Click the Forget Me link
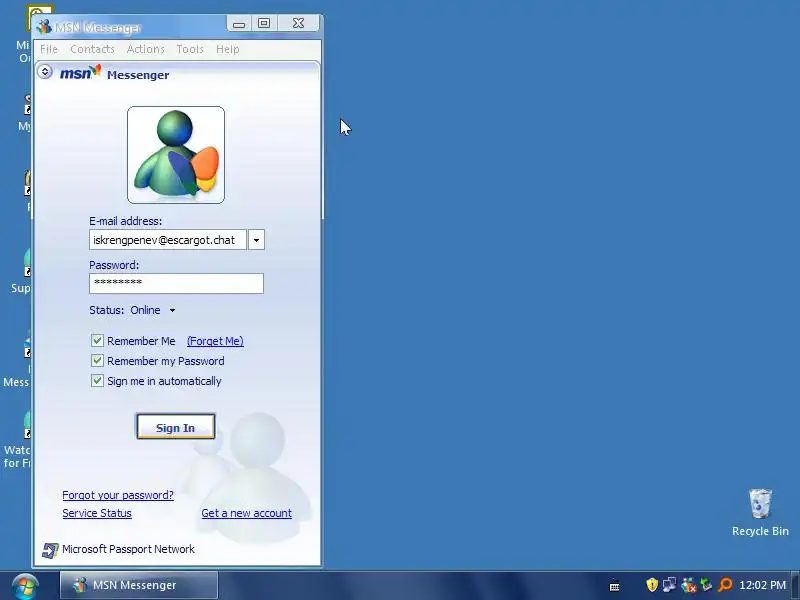The height and width of the screenshot is (600, 800). click(215, 341)
